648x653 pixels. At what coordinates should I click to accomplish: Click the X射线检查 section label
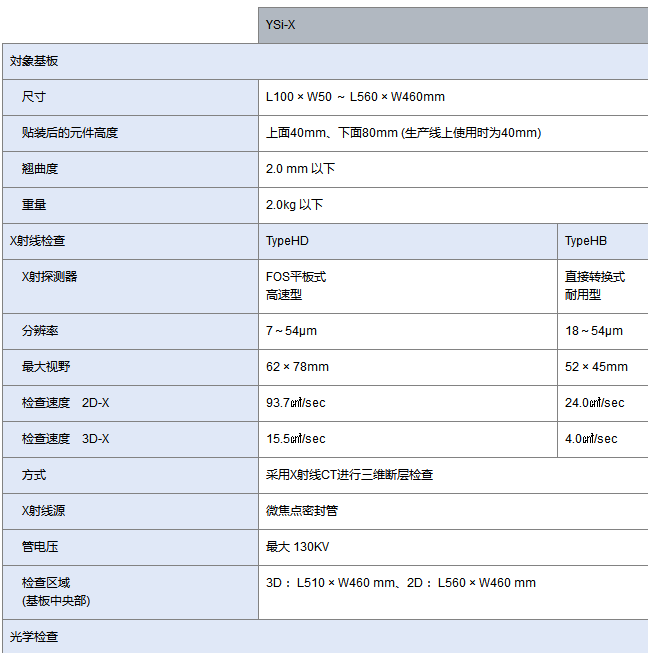pyautogui.click(x=38, y=241)
